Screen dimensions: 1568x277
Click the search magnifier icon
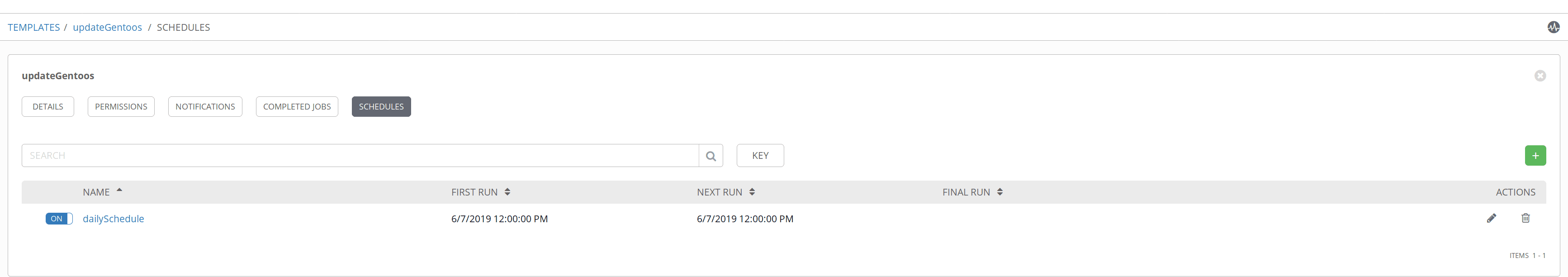pyautogui.click(x=711, y=156)
